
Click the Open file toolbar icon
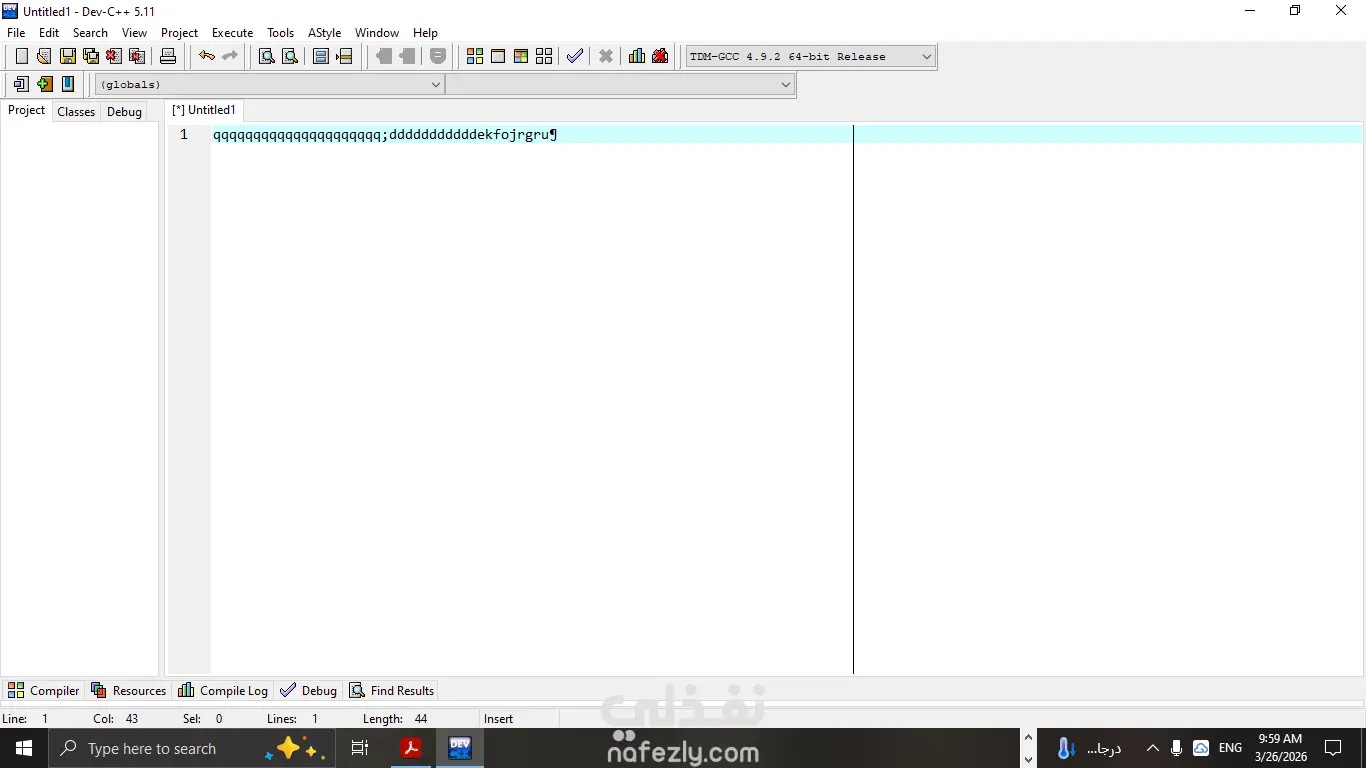(44, 56)
